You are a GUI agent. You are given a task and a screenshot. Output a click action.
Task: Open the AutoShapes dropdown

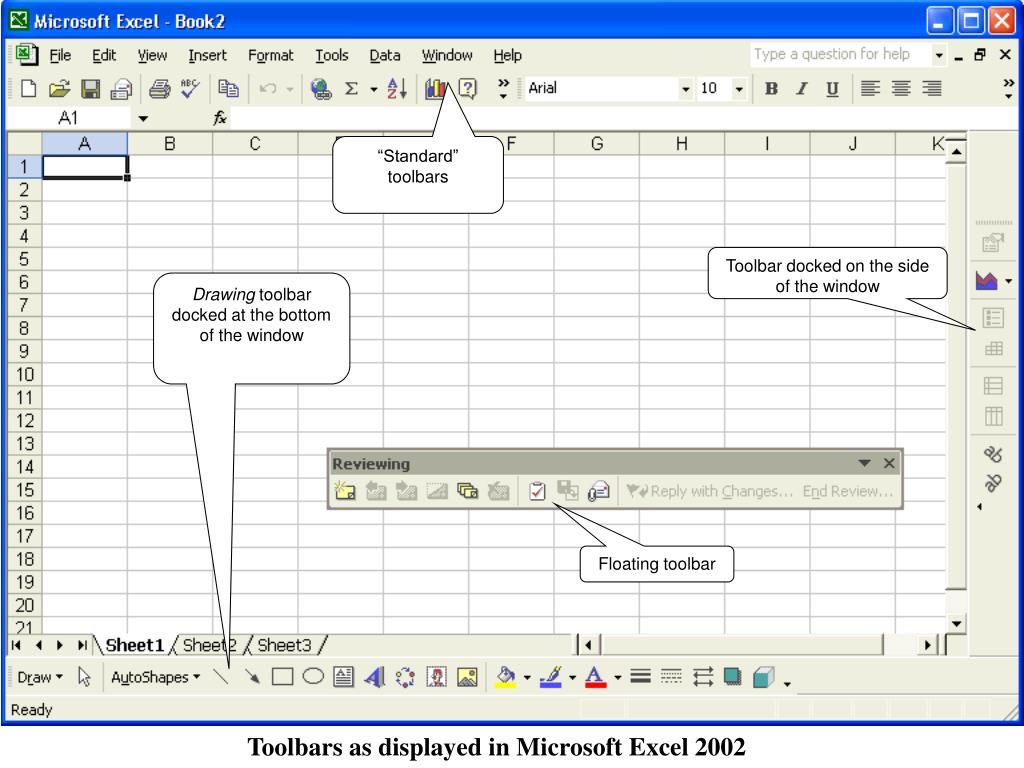(155, 677)
